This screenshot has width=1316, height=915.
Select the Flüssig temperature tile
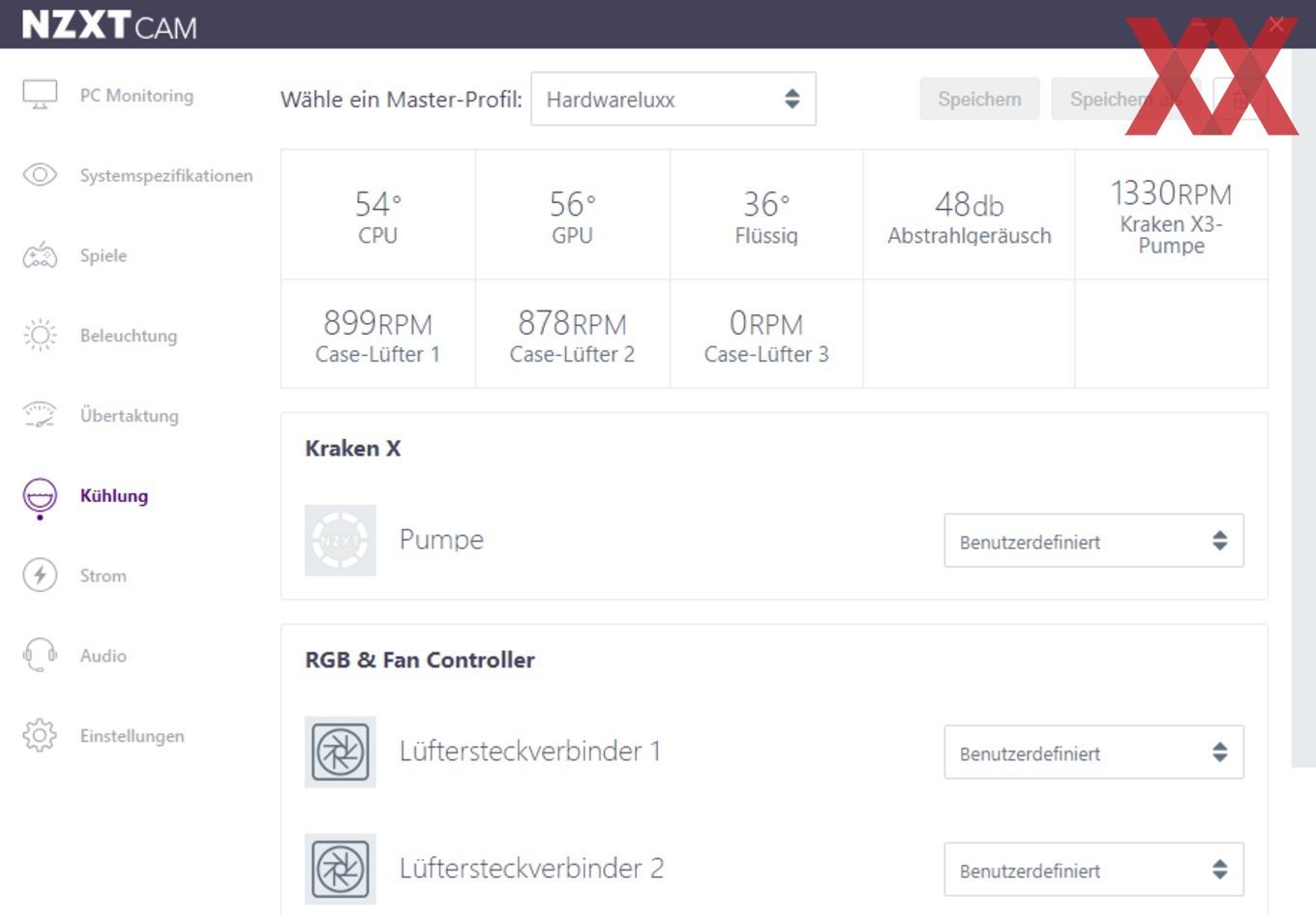pyautogui.click(x=766, y=216)
